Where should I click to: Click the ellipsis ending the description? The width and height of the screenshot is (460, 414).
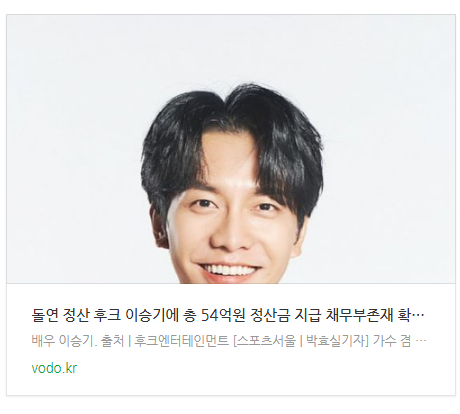pos(422,341)
